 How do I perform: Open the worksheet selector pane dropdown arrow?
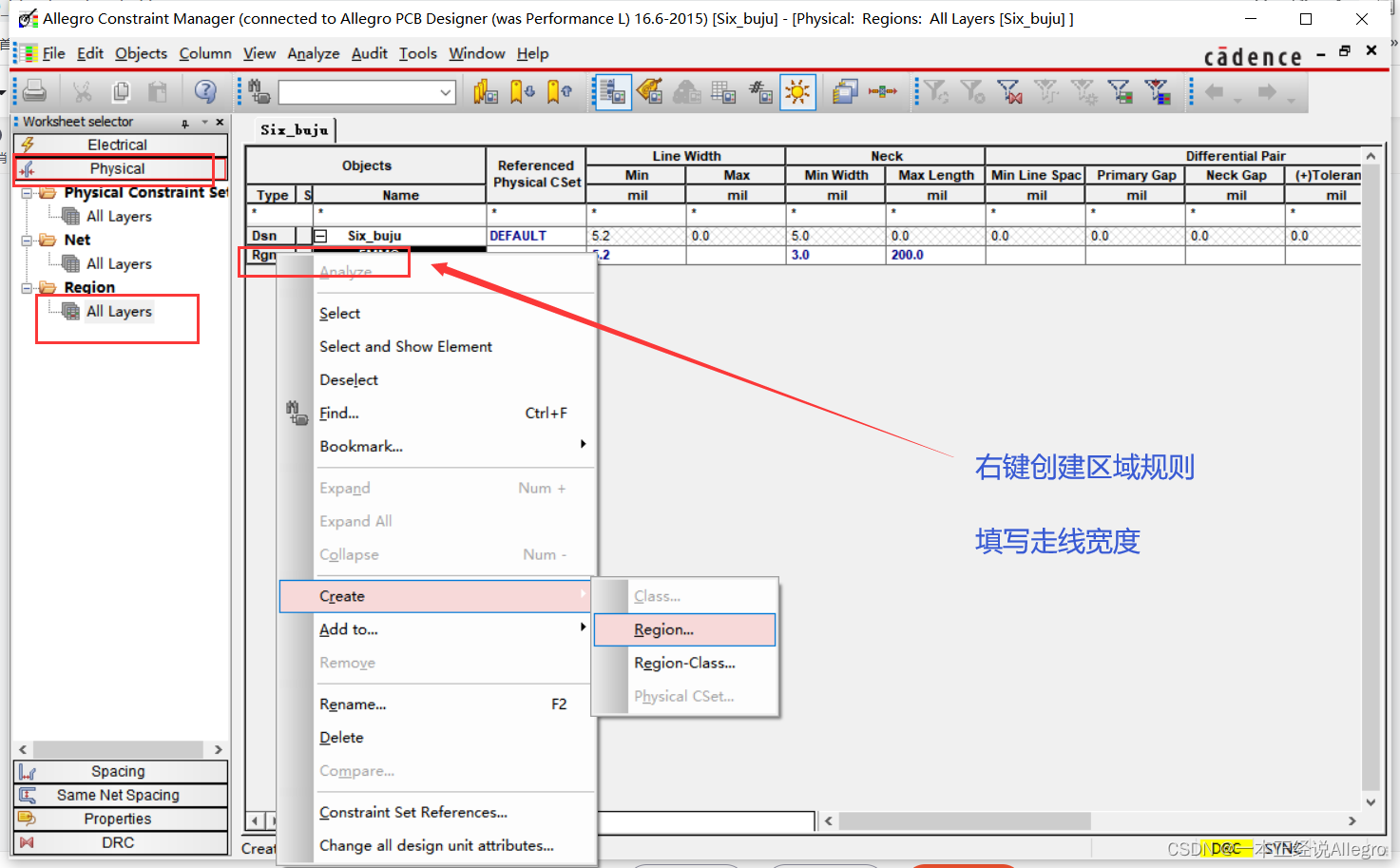(x=204, y=122)
